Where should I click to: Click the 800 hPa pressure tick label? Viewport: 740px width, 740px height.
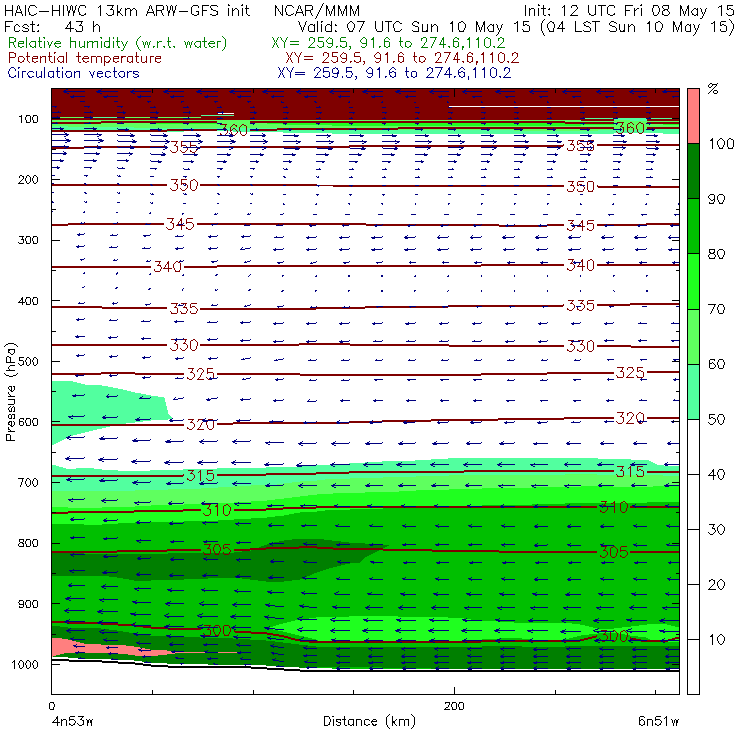[28, 543]
